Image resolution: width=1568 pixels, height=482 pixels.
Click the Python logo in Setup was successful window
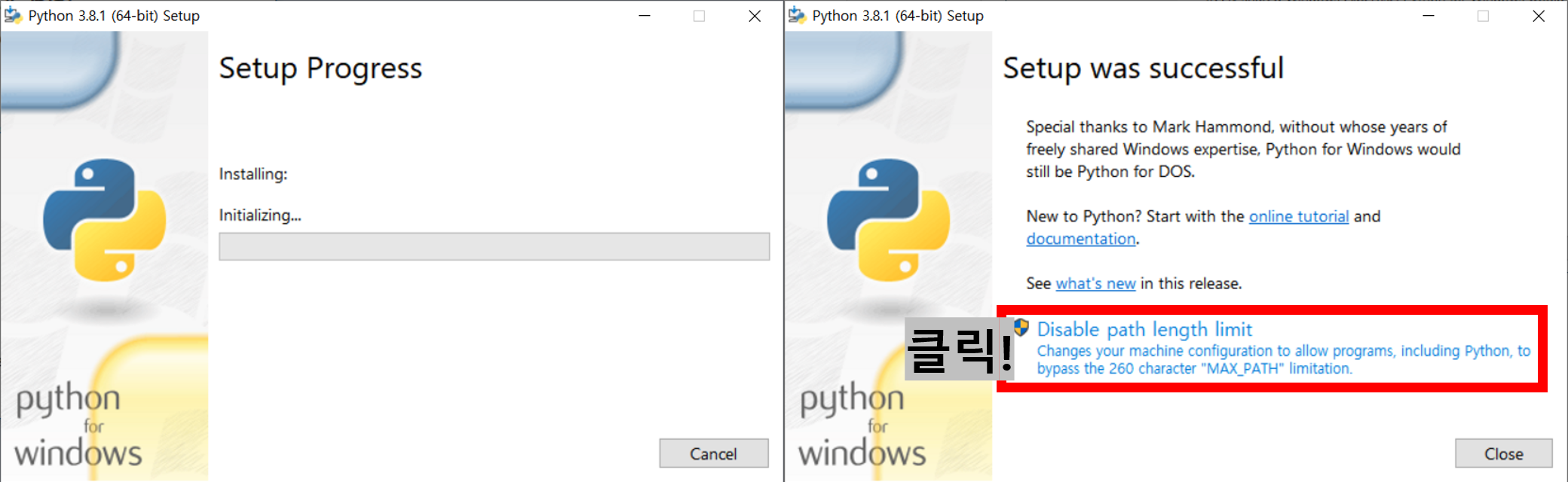point(889,220)
